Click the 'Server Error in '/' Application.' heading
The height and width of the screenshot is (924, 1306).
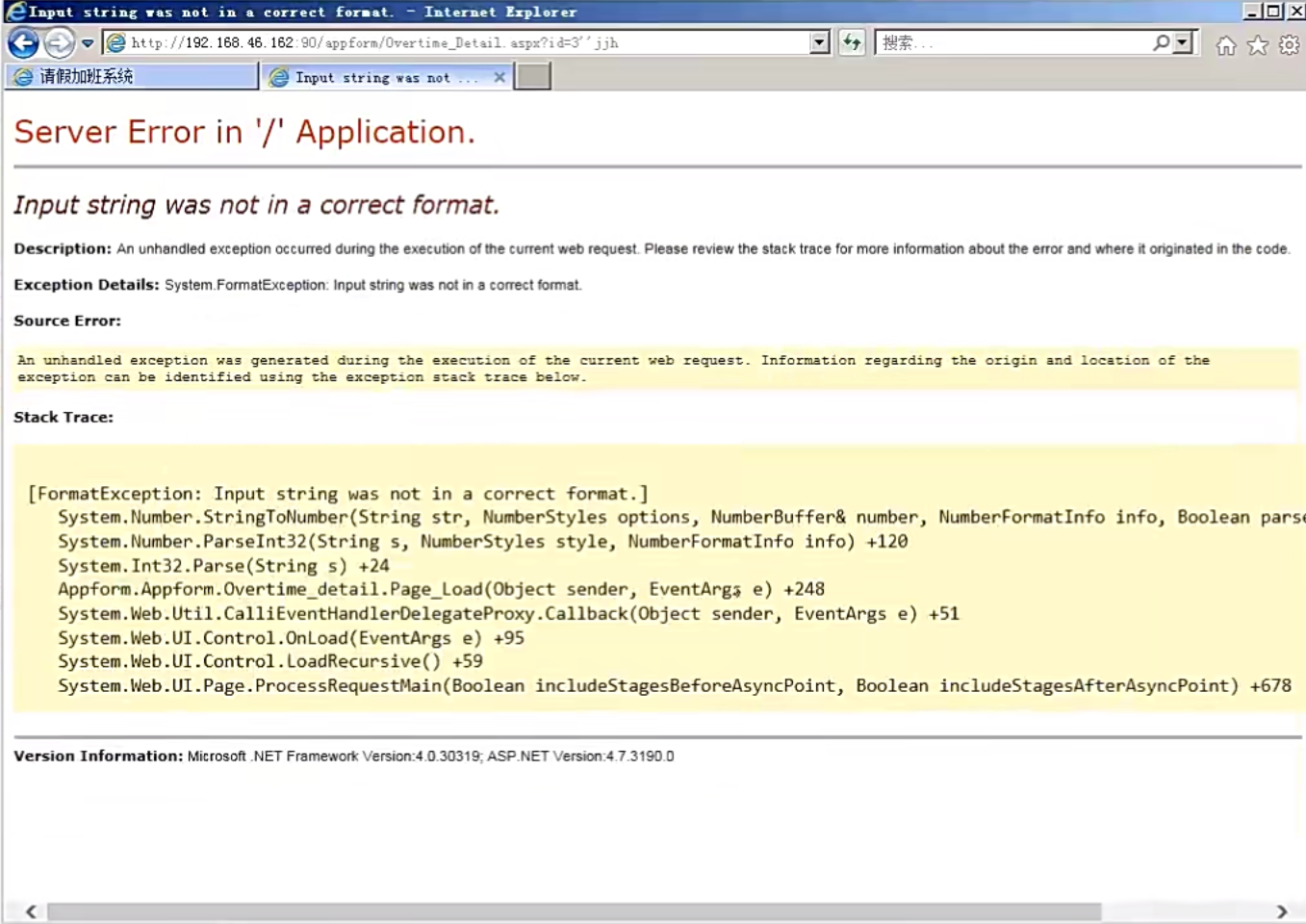click(x=244, y=132)
